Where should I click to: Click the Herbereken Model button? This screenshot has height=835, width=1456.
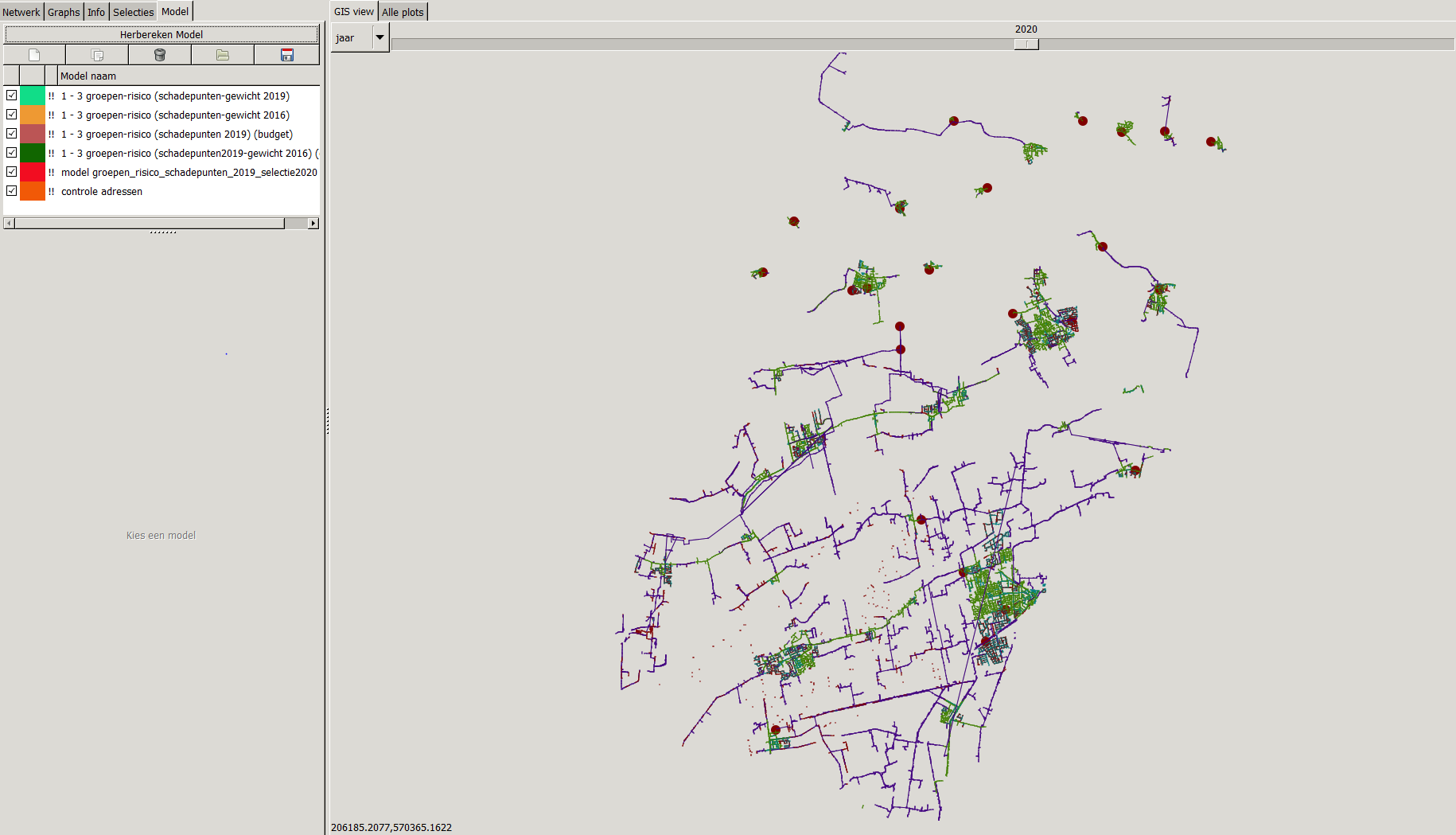pos(162,34)
